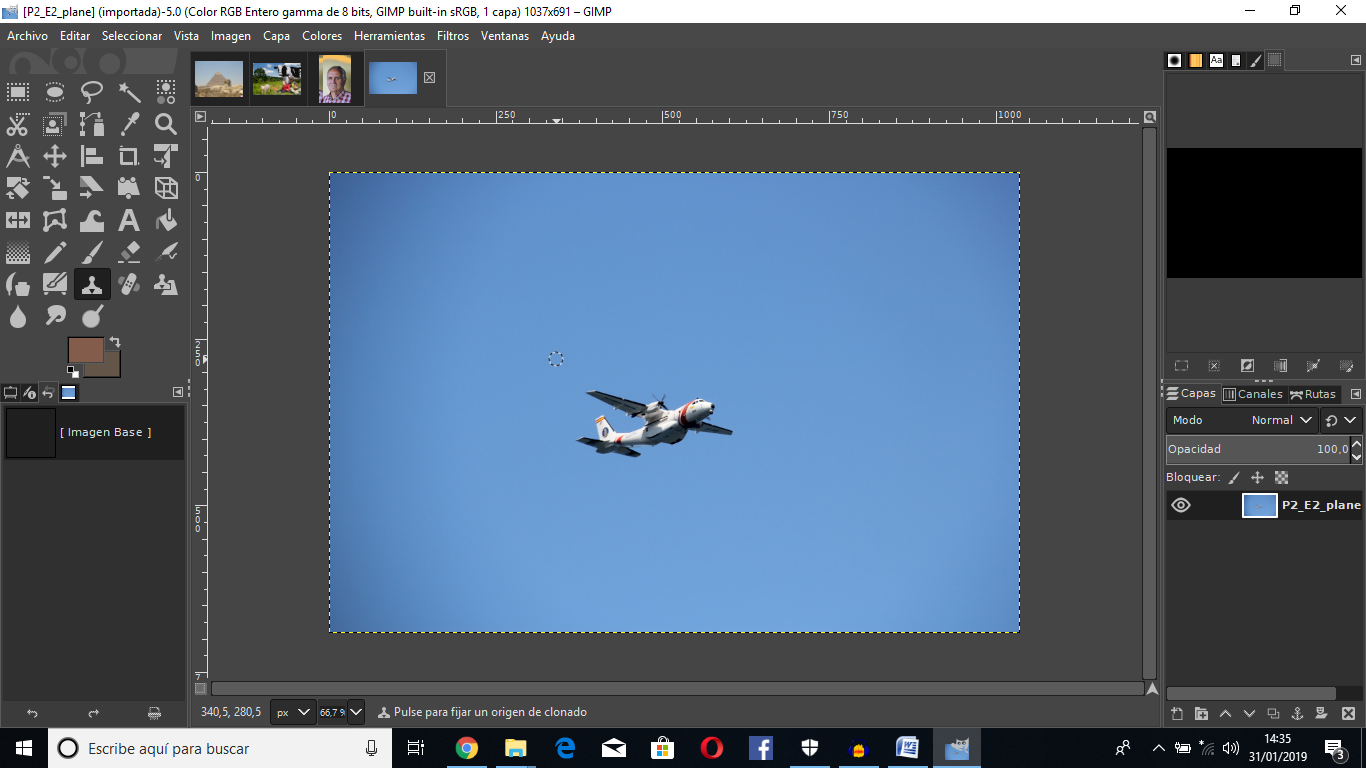Select the Pencil tool
Screen dimensions: 1366x768
click(55, 253)
